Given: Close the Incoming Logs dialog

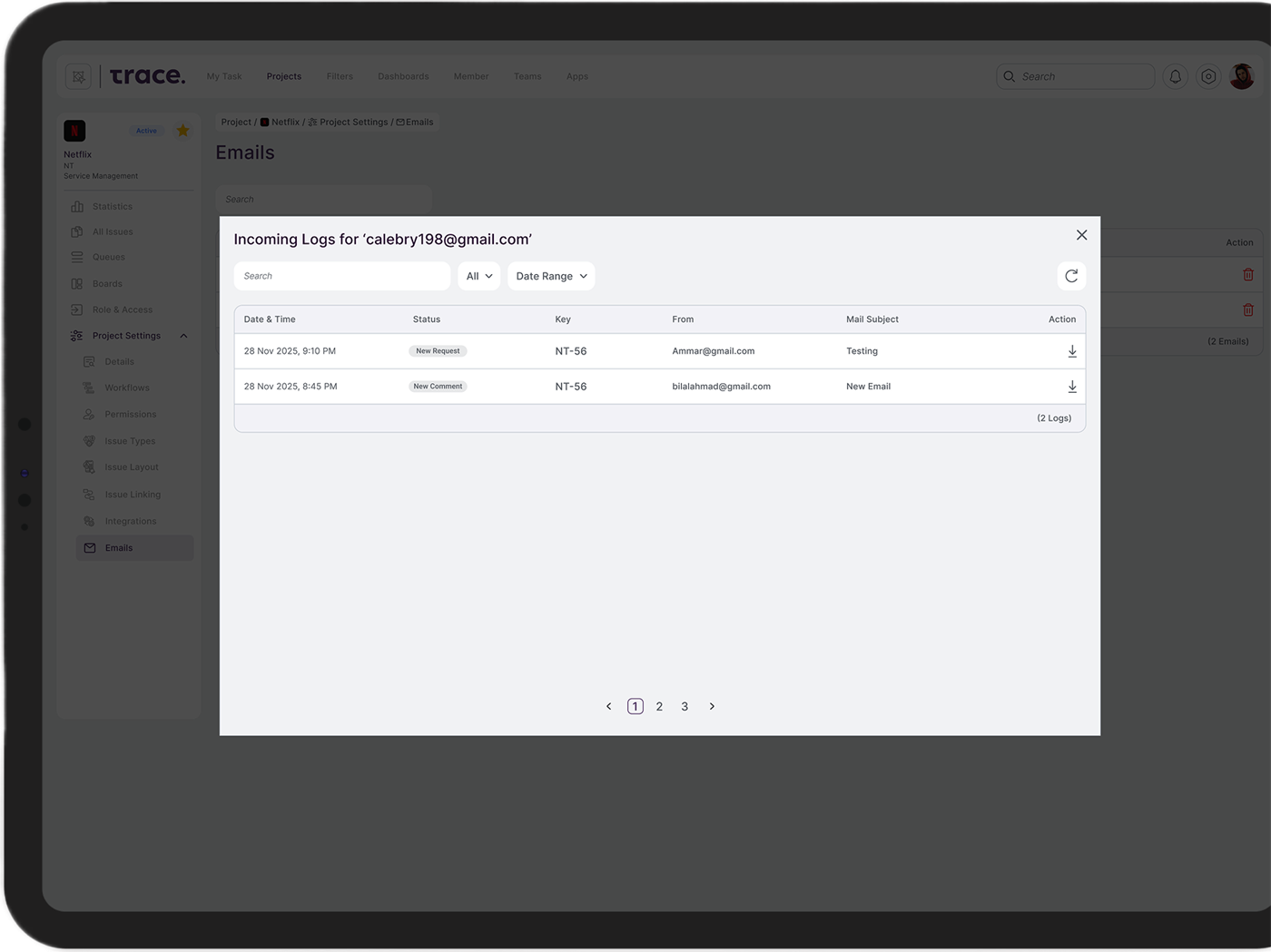Looking at the screenshot, I should click(1081, 235).
